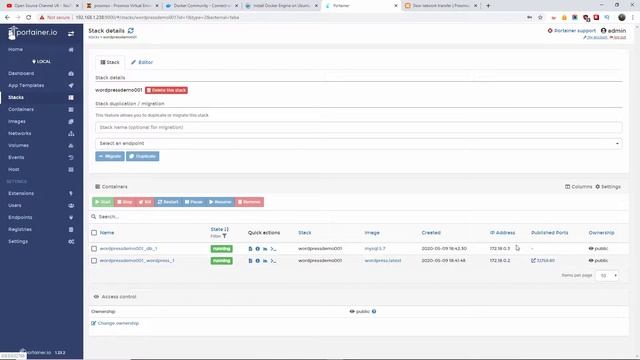Image resolution: width=640 pixels, height=360 pixels.
Task: Open stats icon for wordpressdemo001_wordpress_1
Action: 265,260
